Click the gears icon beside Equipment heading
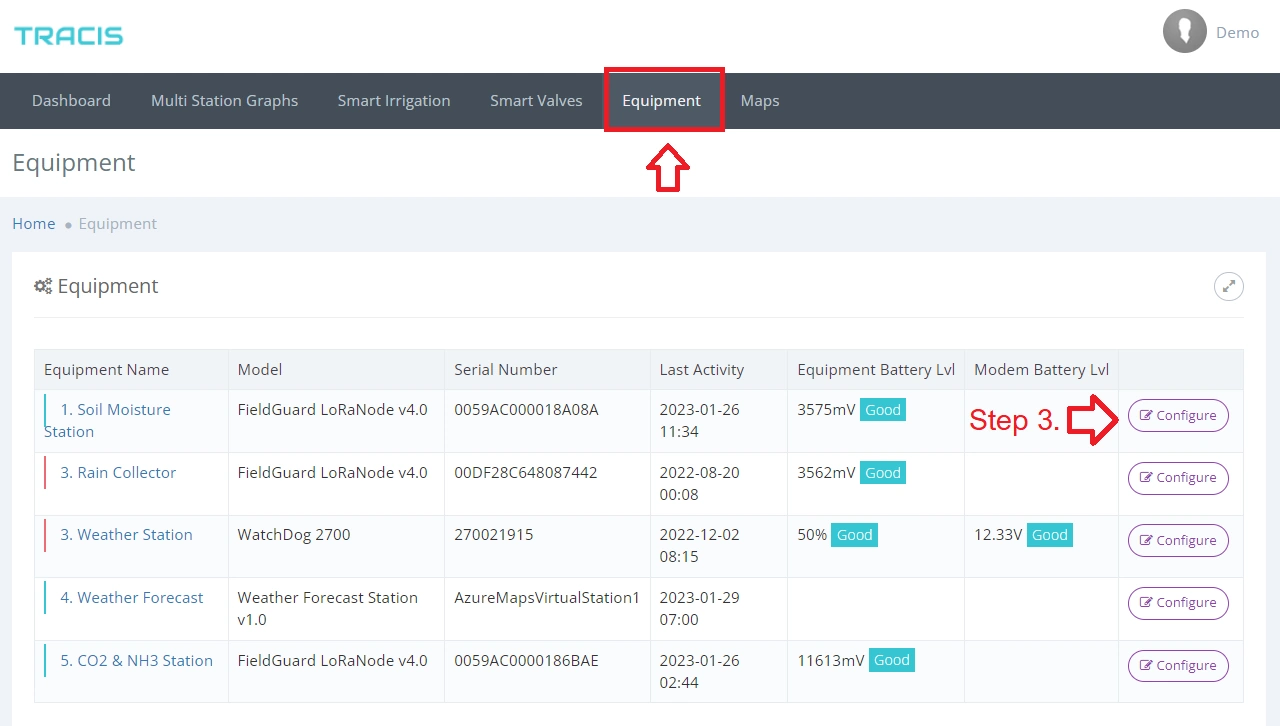 tap(43, 286)
